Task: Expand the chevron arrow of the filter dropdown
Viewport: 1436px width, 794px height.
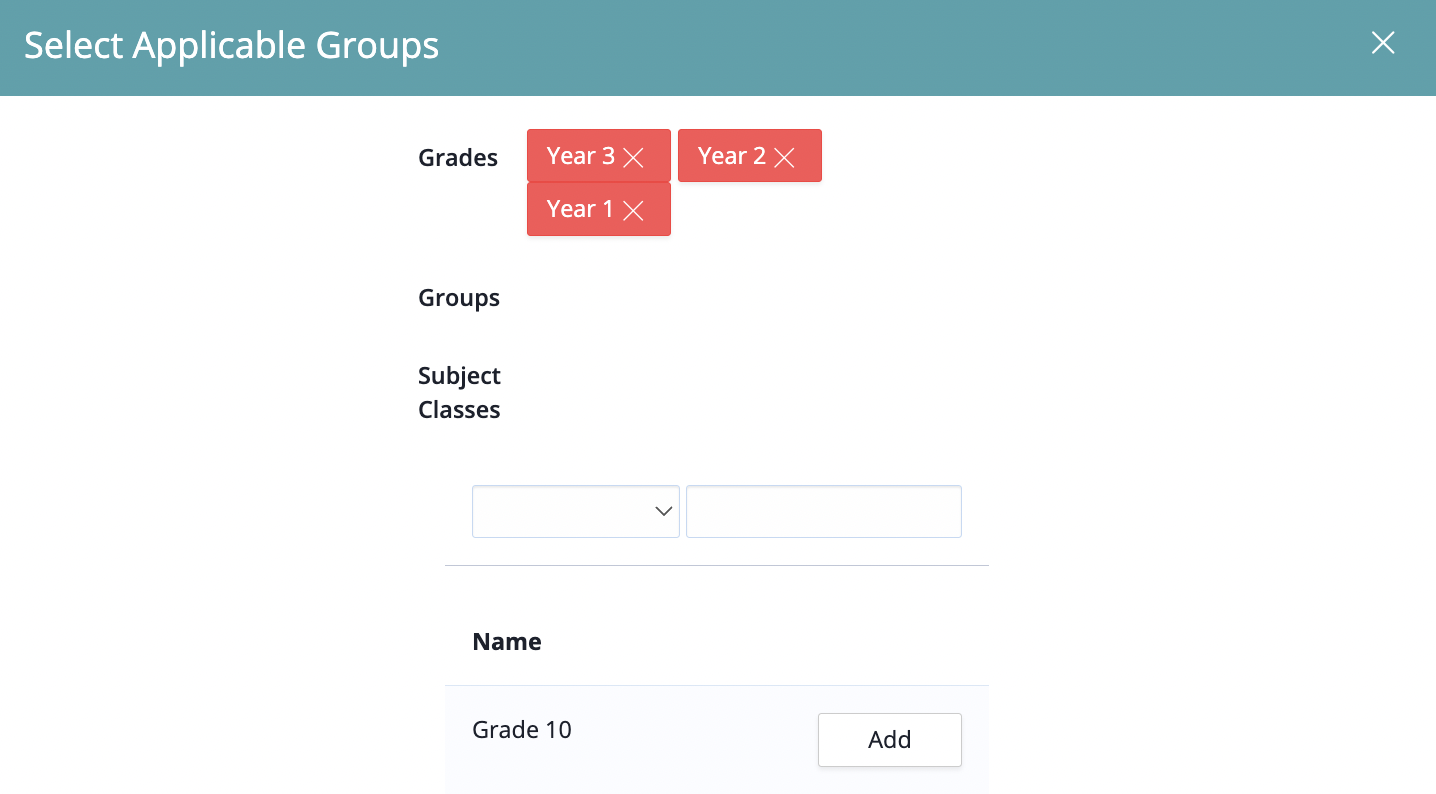Action: tap(663, 511)
